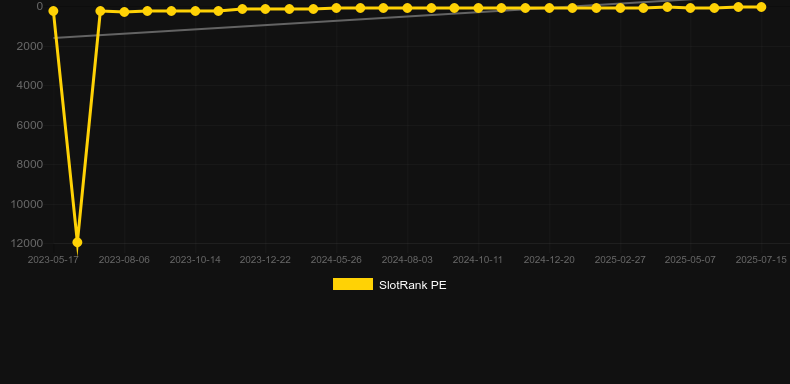Viewport: 790px width, 384px height.
Task: Select the lowest data point near 12000
Action: click(77, 242)
